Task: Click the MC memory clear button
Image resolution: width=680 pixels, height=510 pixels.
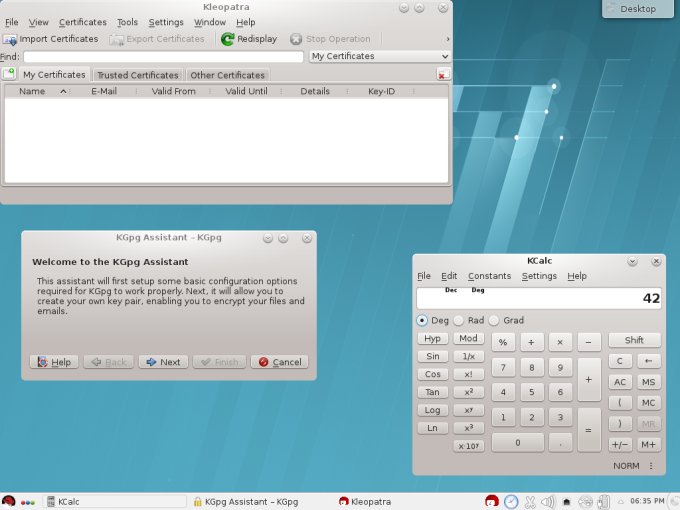Action: point(649,403)
